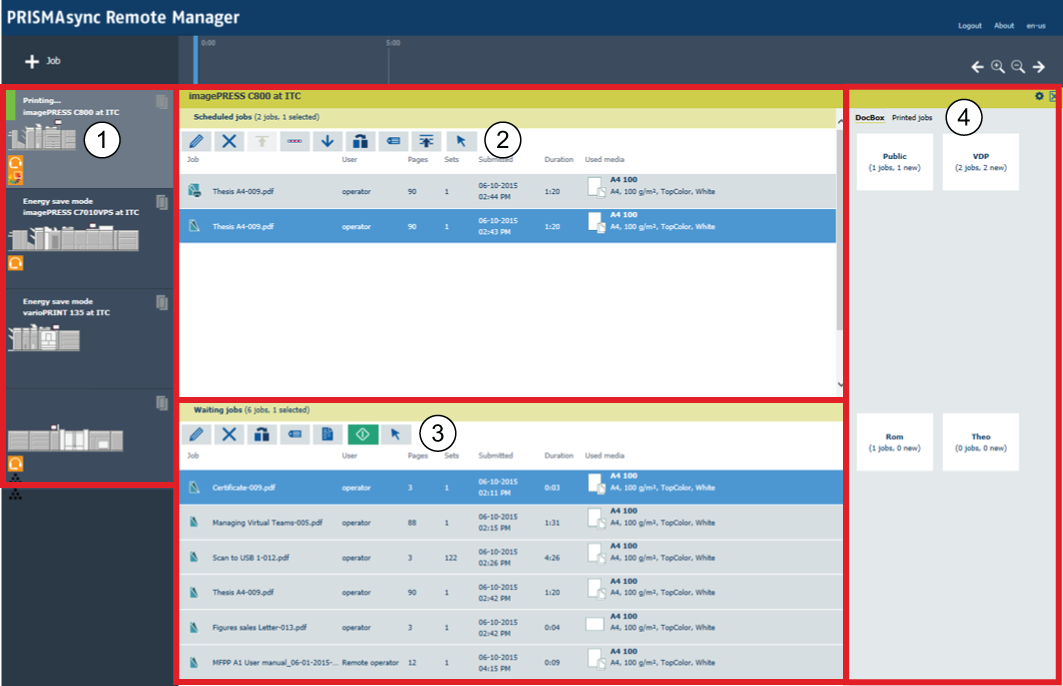Click Logout in the header
The width and height of the screenshot is (1063, 686).
(969, 26)
